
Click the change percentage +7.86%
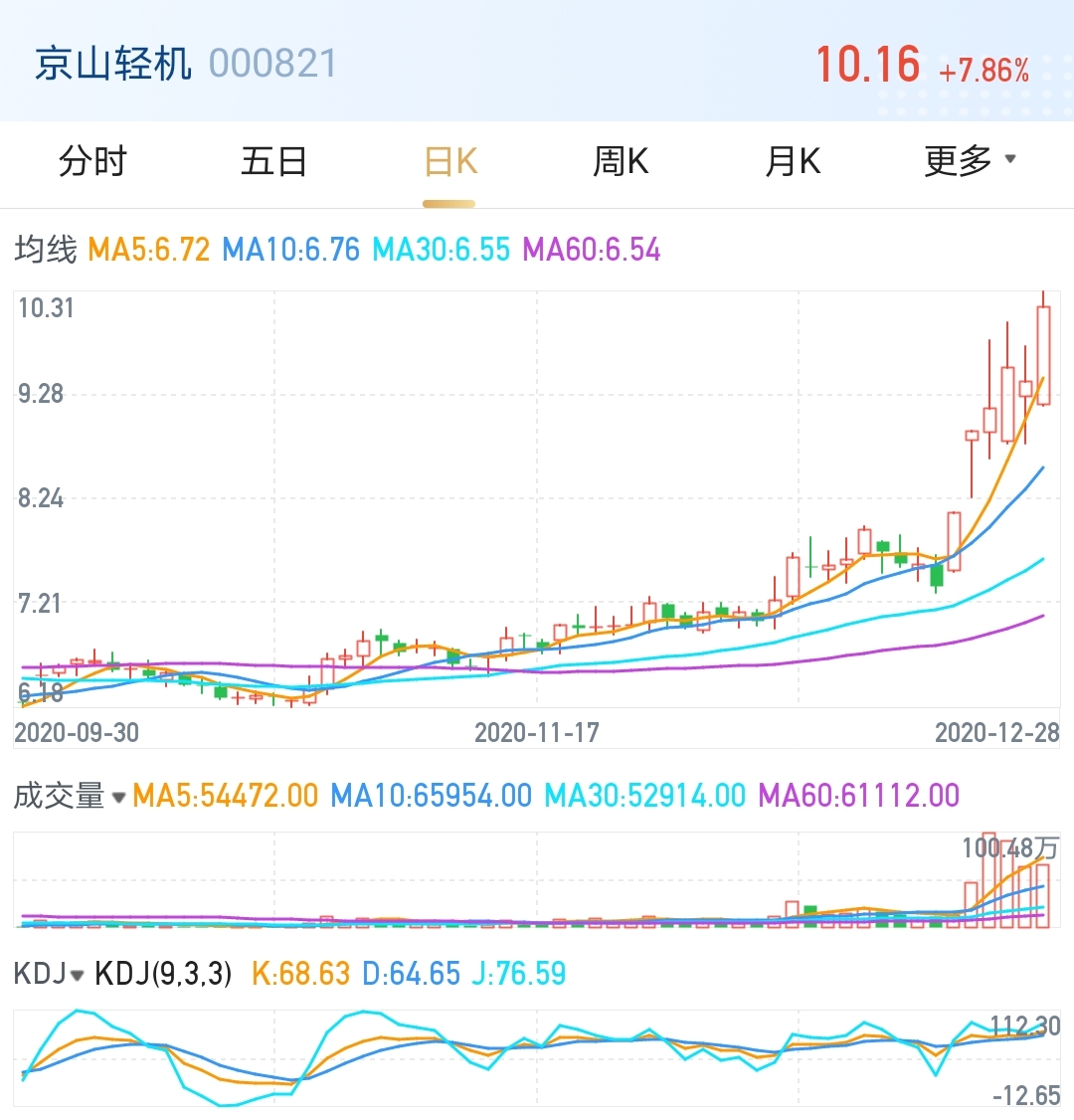click(984, 71)
